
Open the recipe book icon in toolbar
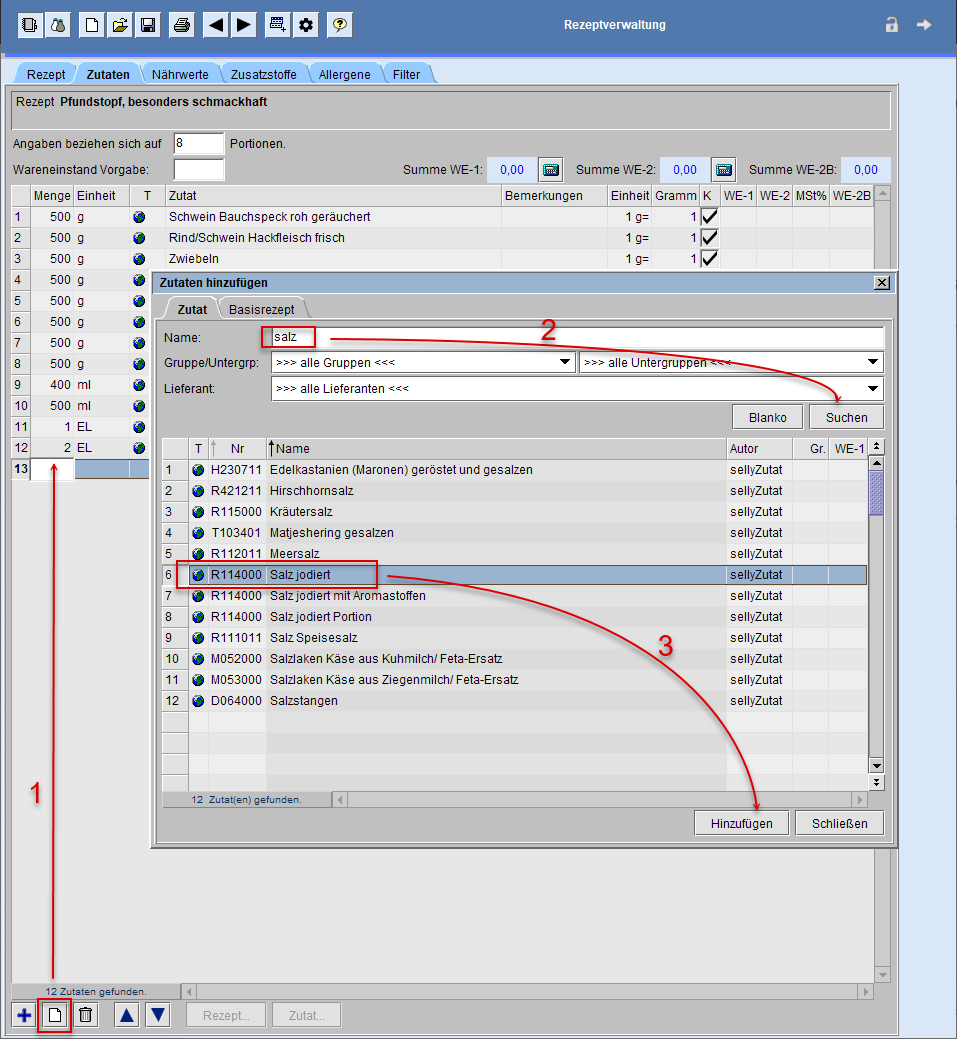pyautogui.click(x=30, y=25)
